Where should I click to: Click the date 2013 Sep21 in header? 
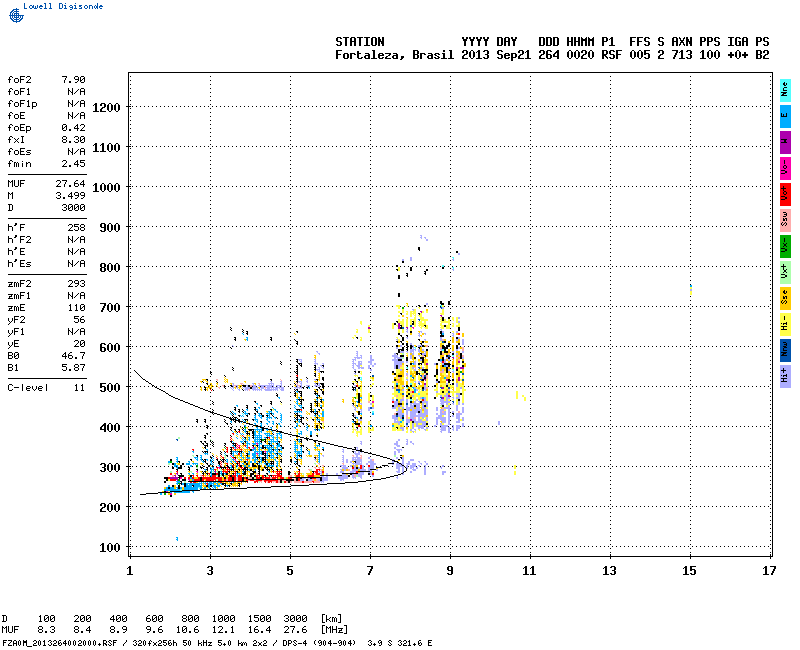pos(496,55)
